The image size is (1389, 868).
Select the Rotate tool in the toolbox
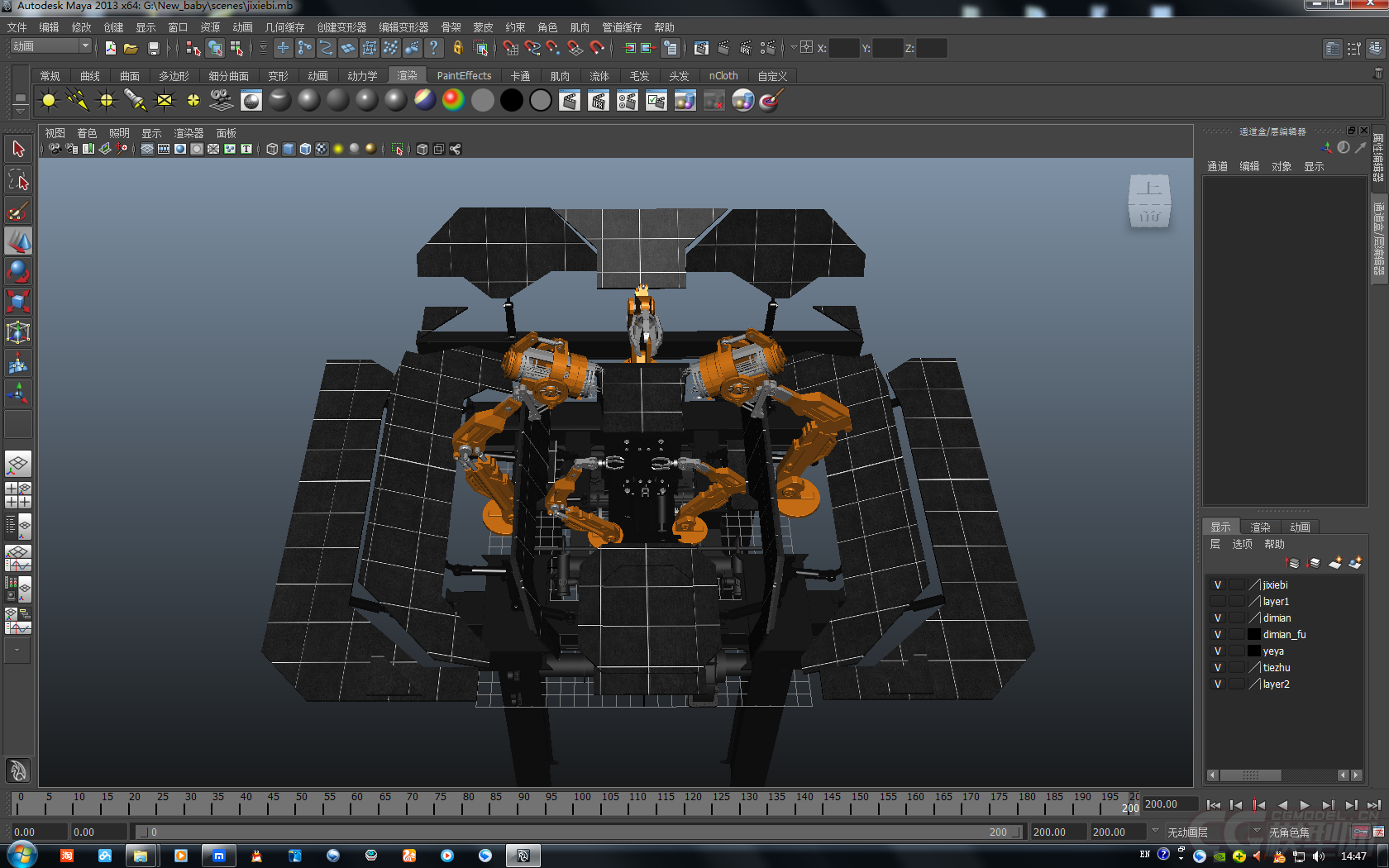(x=18, y=271)
